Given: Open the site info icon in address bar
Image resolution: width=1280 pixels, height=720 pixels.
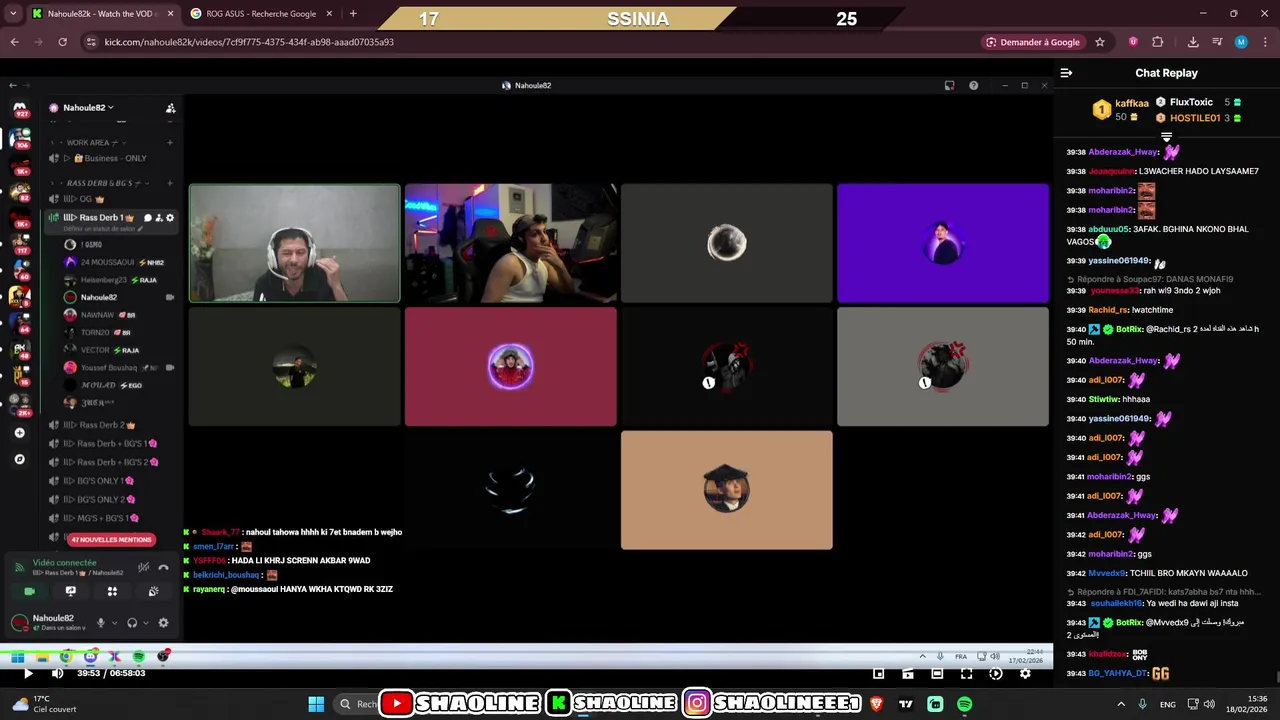Looking at the screenshot, I should 91,42.
